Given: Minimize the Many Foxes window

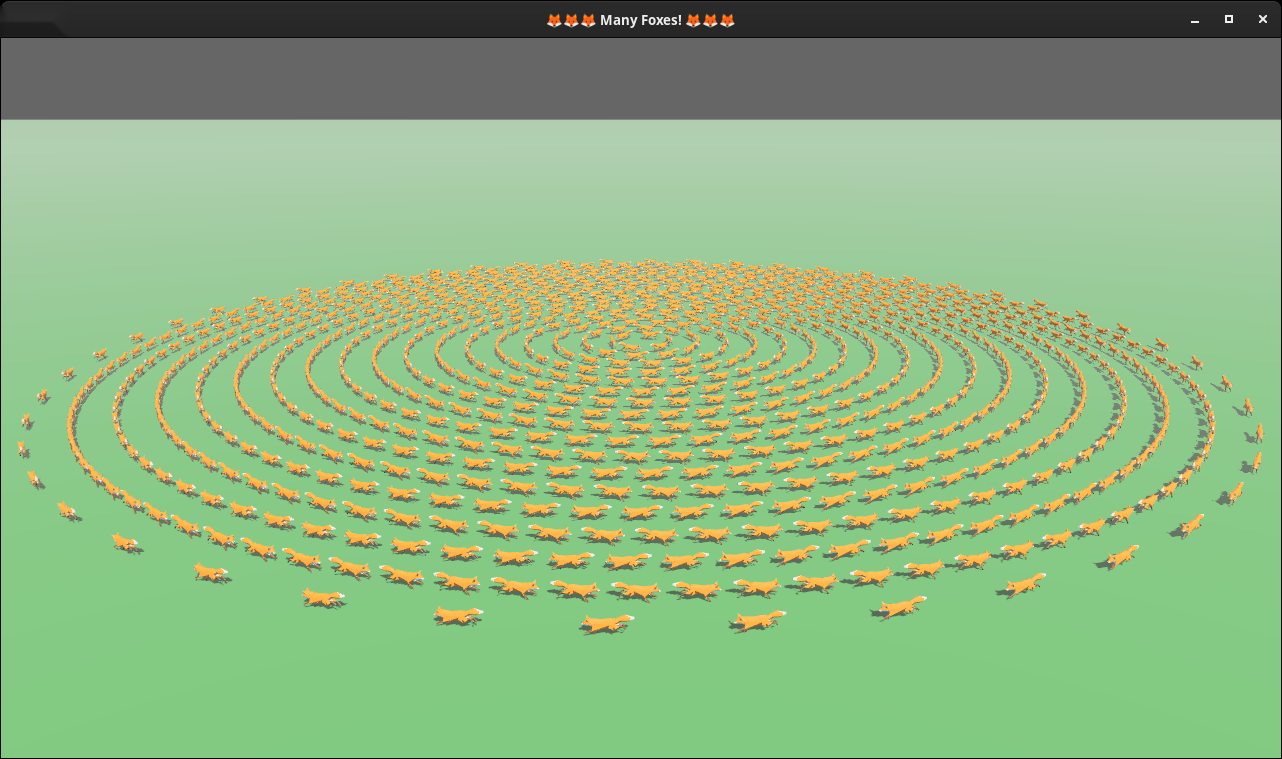Looking at the screenshot, I should point(1195,20).
